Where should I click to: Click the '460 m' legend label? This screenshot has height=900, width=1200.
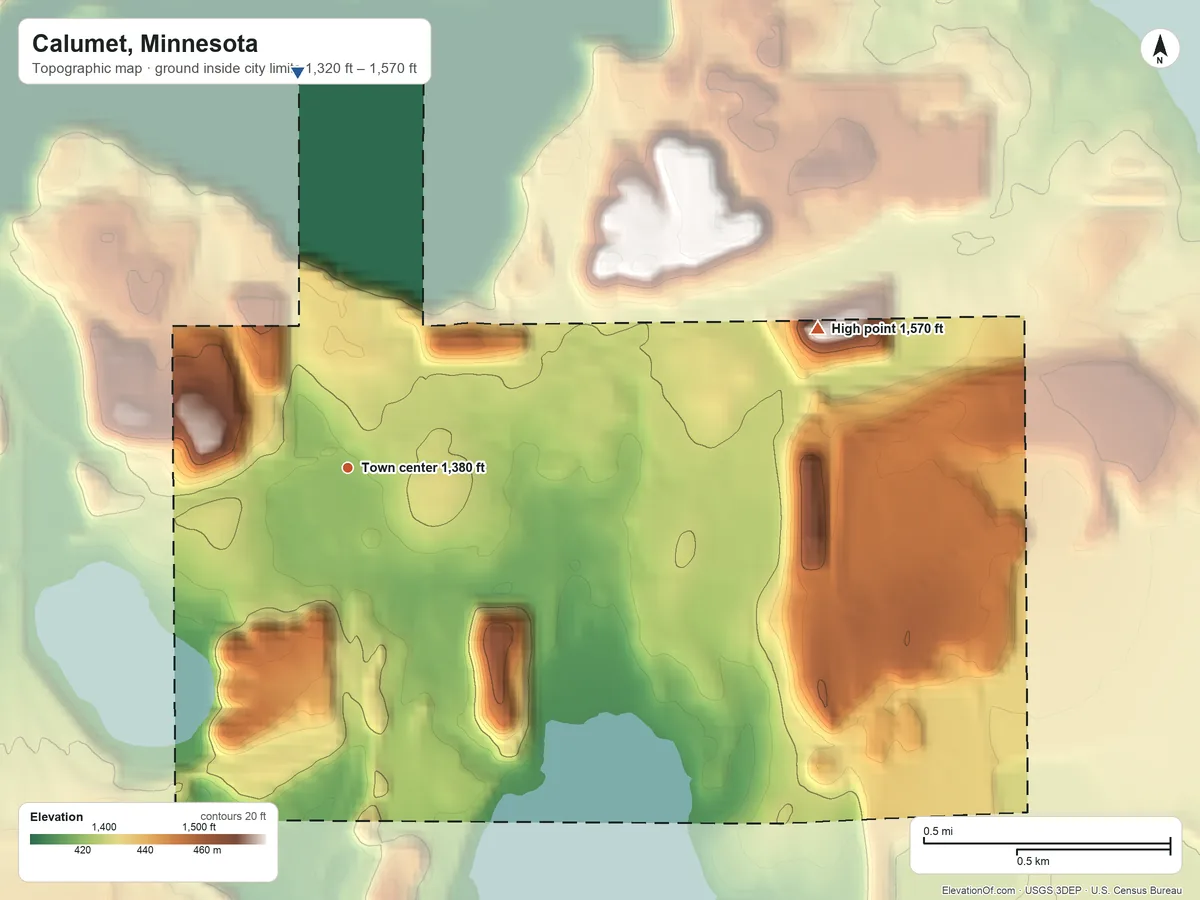coord(208,850)
